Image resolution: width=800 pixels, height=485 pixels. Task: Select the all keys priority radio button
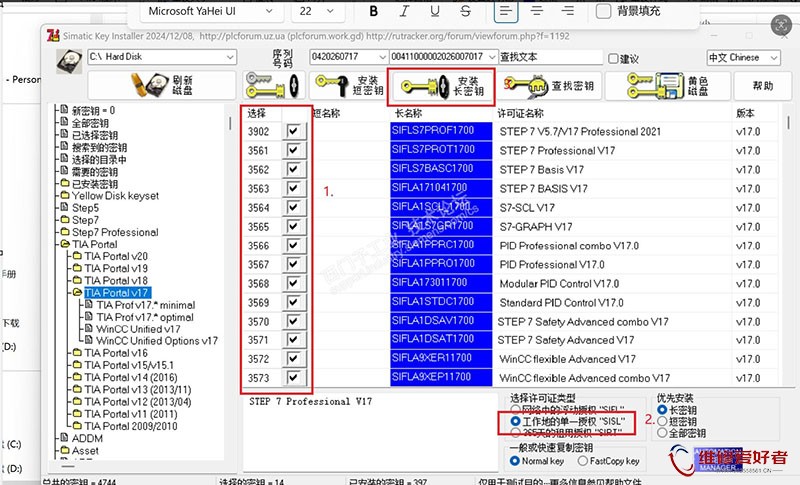pos(662,433)
